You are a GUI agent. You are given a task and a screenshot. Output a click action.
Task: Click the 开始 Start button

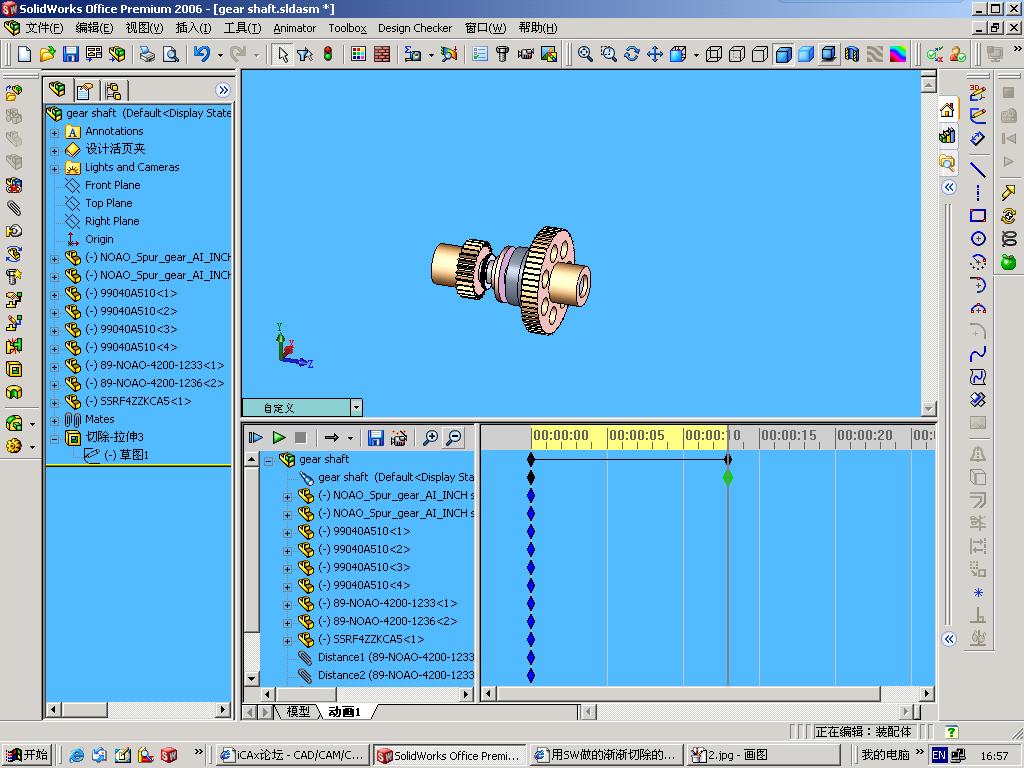pyautogui.click(x=26, y=755)
